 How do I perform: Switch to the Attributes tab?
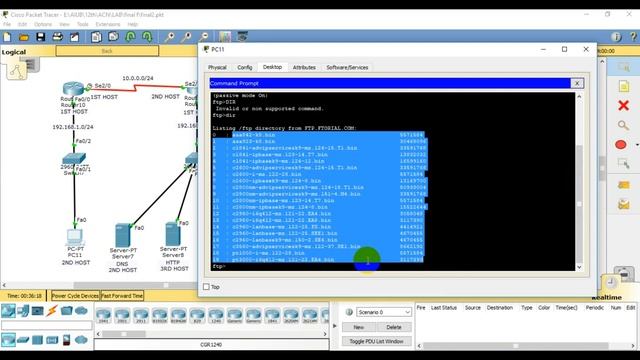[x=304, y=67]
